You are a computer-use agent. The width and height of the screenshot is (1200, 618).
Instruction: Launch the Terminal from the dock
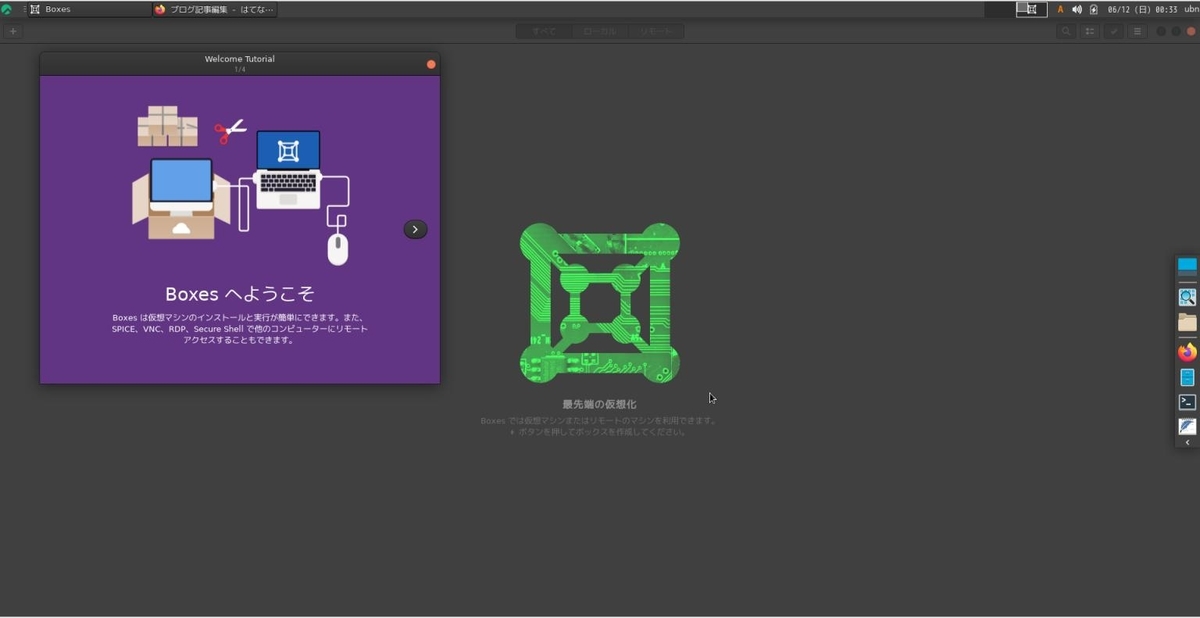point(1187,402)
